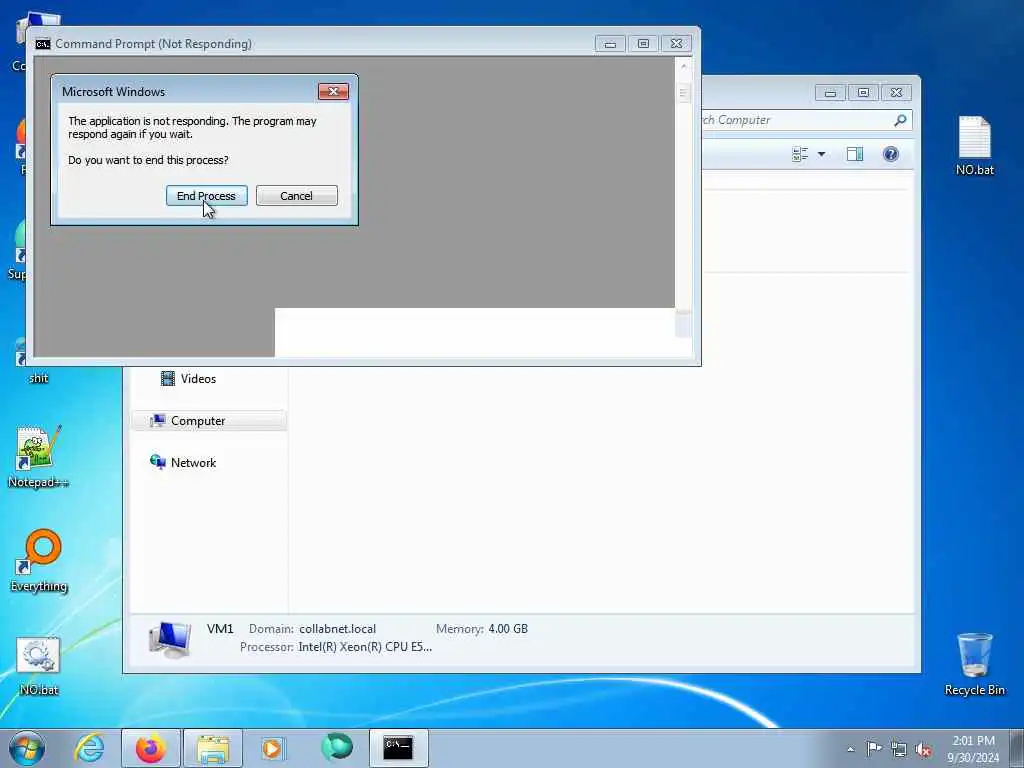Screen dimensions: 1024x768
Task: Open Firefox from taskbar
Action: [150, 748]
